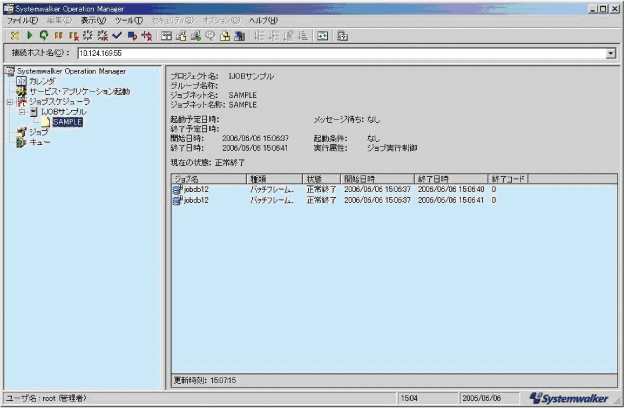Click the first jobdb12 row icon
Screen dimensions: 624x408
click(177, 189)
